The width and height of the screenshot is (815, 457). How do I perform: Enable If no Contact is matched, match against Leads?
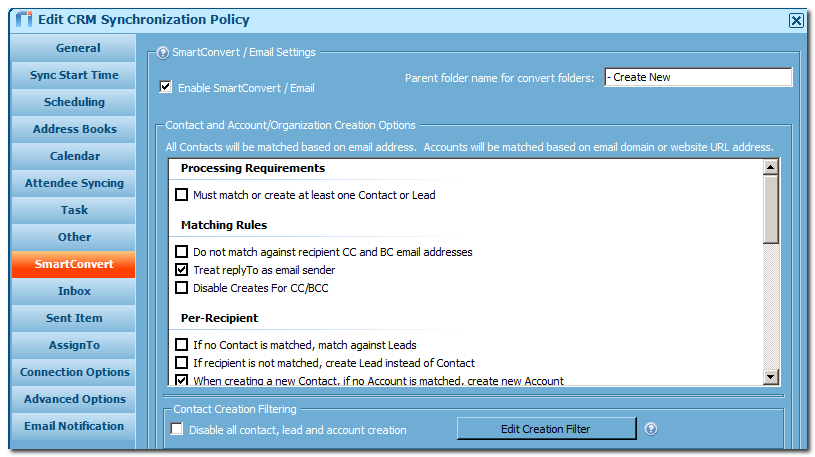click(x=181, y=345)
